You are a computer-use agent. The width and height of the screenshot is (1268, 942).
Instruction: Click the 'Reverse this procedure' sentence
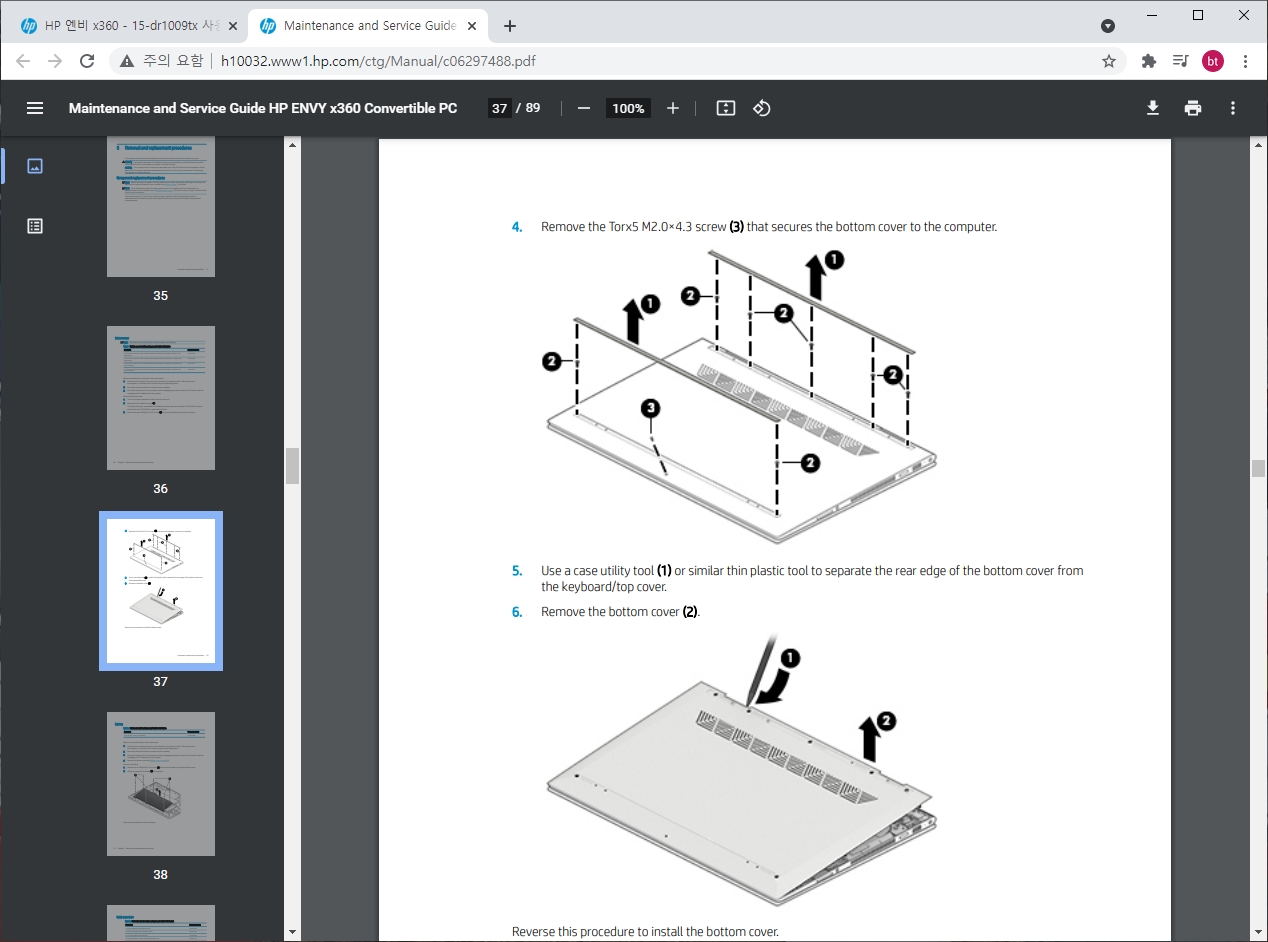(x=645, y=932)
